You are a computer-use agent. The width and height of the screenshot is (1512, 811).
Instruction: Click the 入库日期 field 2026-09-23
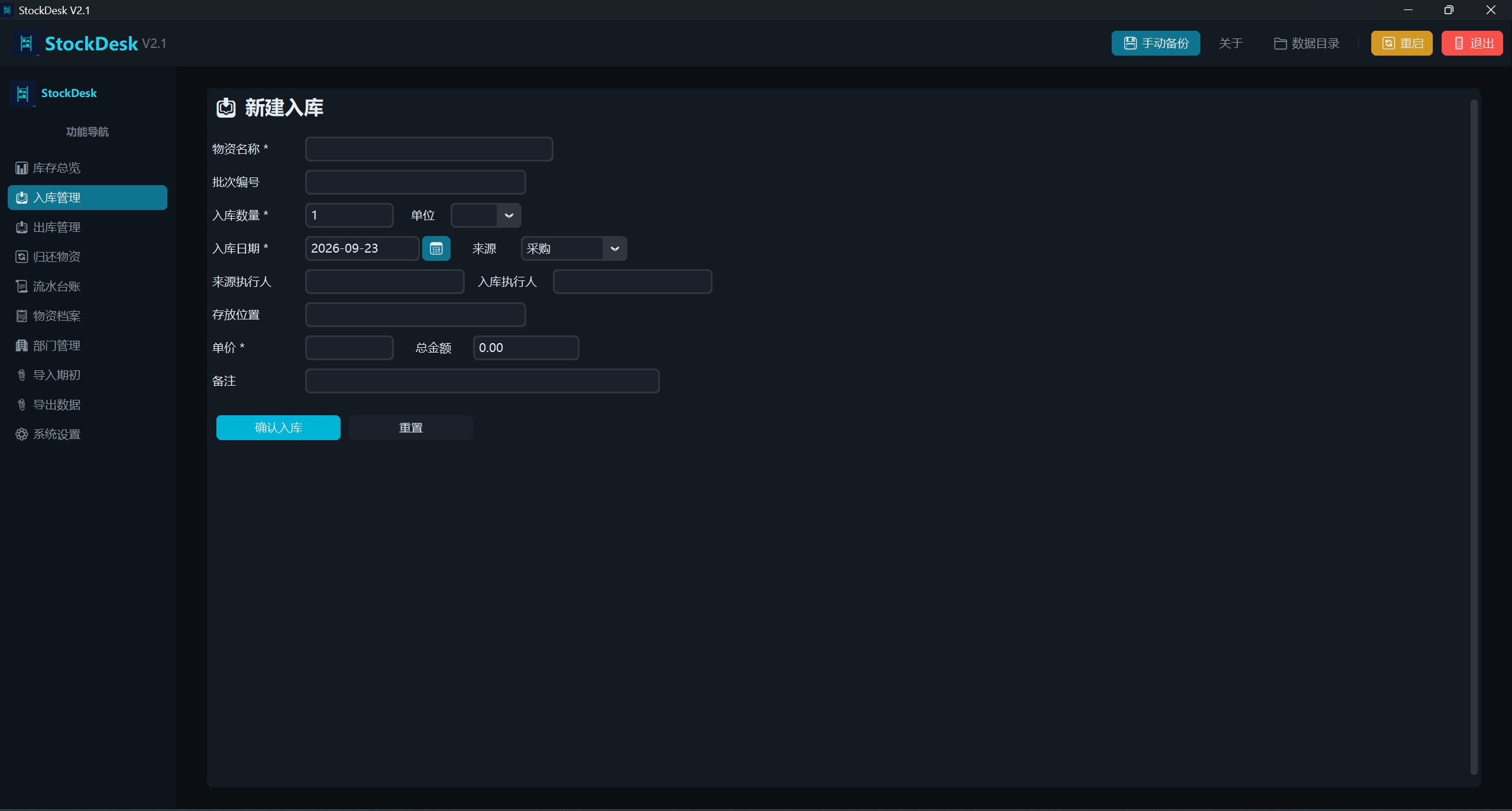[362, 248]
